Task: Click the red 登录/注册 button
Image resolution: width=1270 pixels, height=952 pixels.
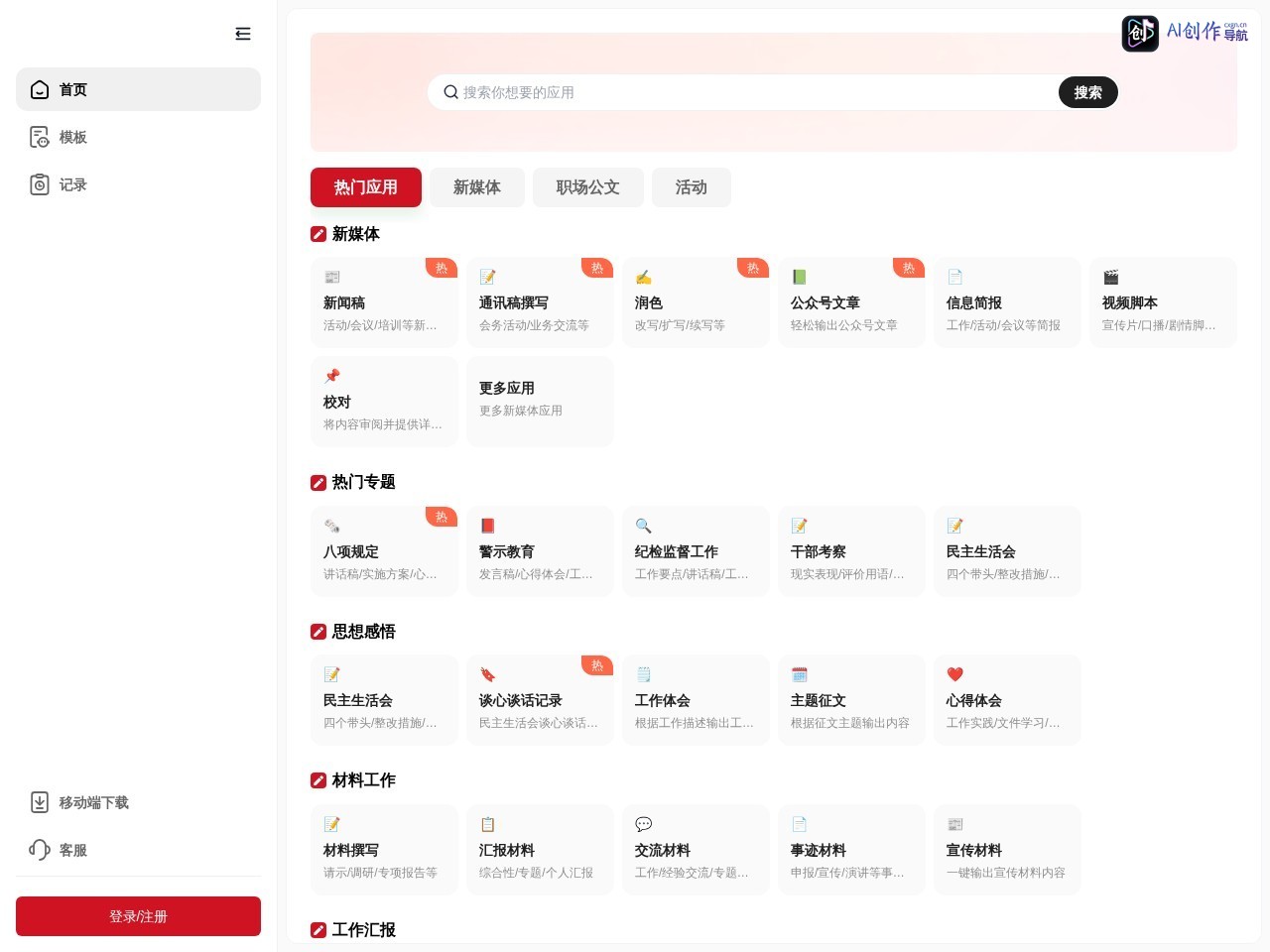Action: (x=138, y=916)
